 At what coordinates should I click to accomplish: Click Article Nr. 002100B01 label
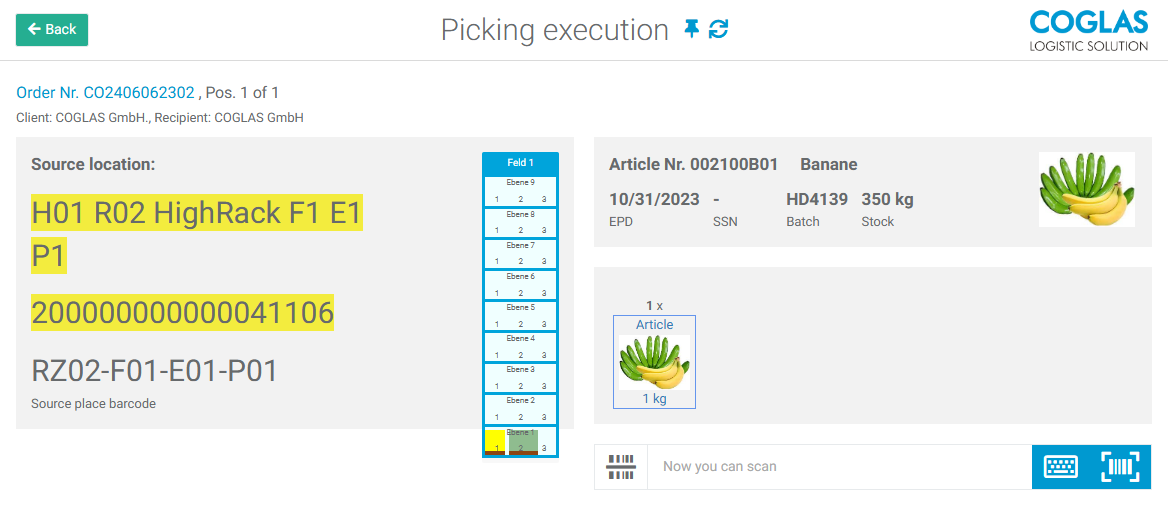point(693,164)
